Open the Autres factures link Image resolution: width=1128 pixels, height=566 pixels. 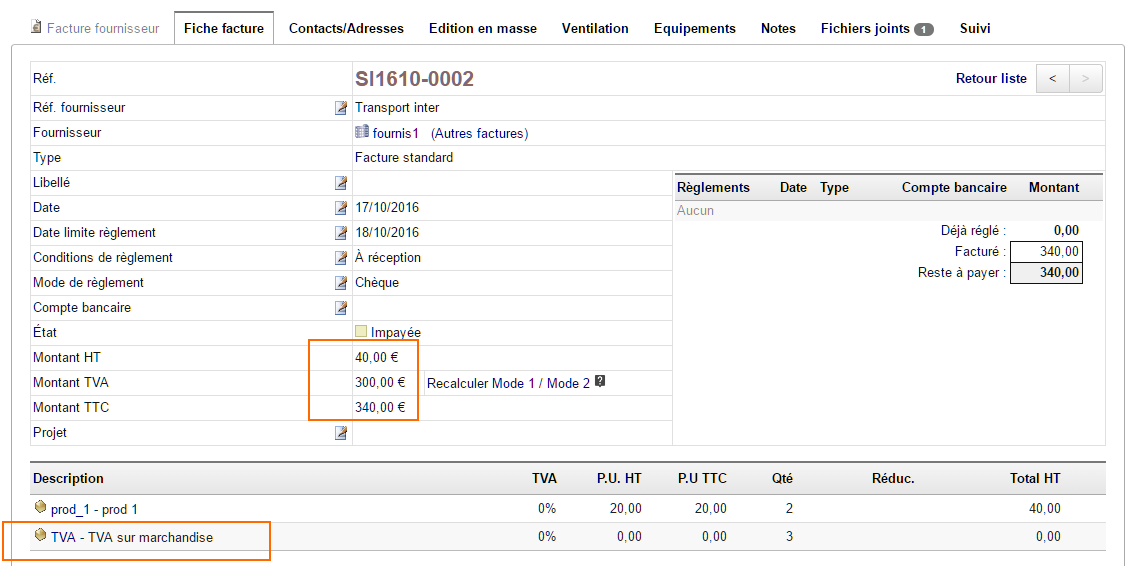[479, 133]
